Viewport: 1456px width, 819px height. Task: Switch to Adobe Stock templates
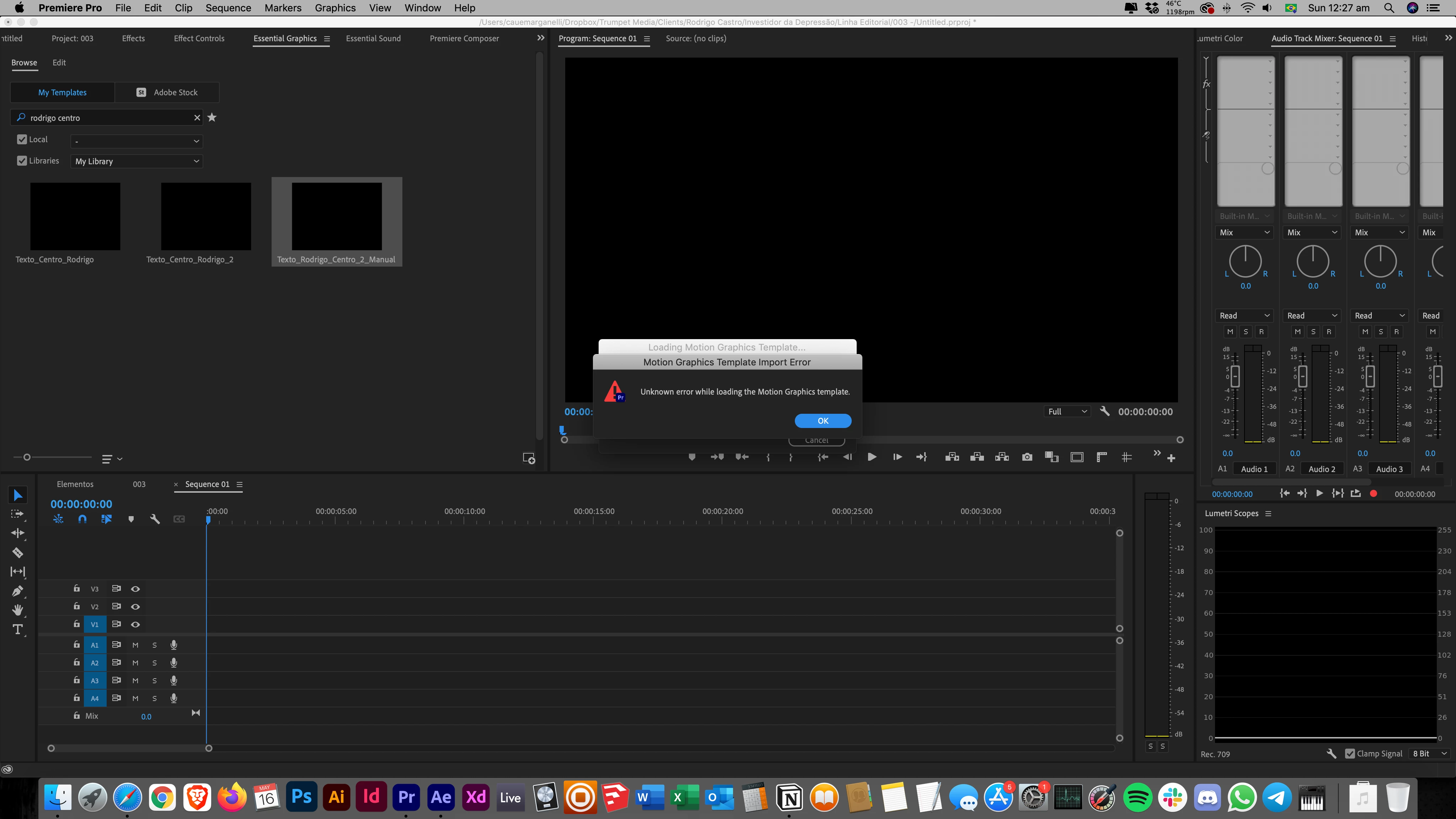click(167, 92)
